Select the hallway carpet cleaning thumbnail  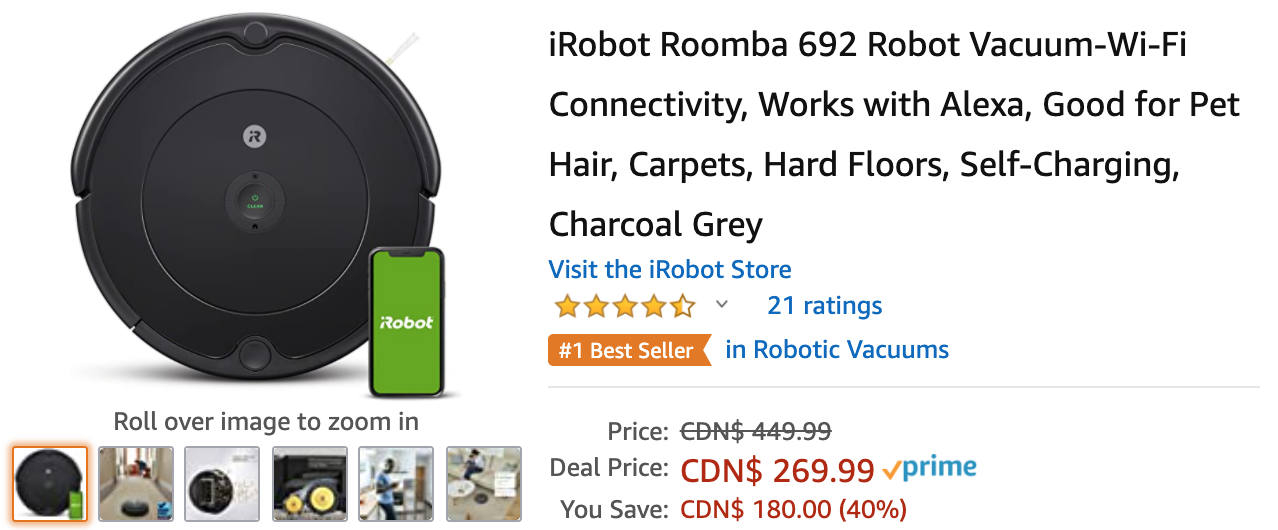(136, 484)
